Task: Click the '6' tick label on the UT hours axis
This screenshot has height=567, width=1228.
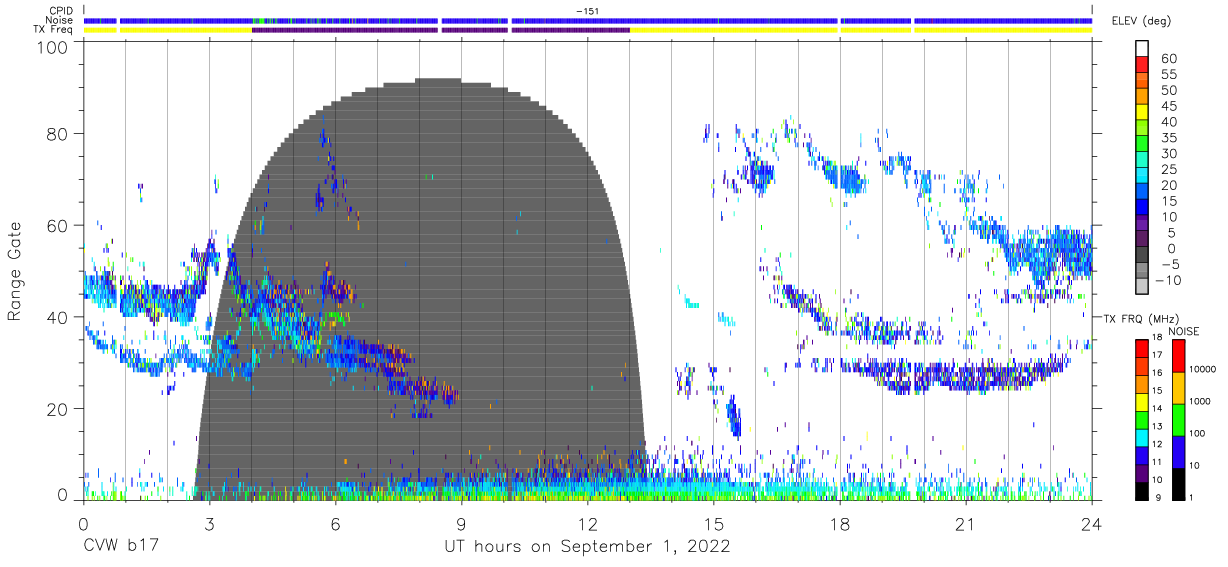Action: [335, 523]
